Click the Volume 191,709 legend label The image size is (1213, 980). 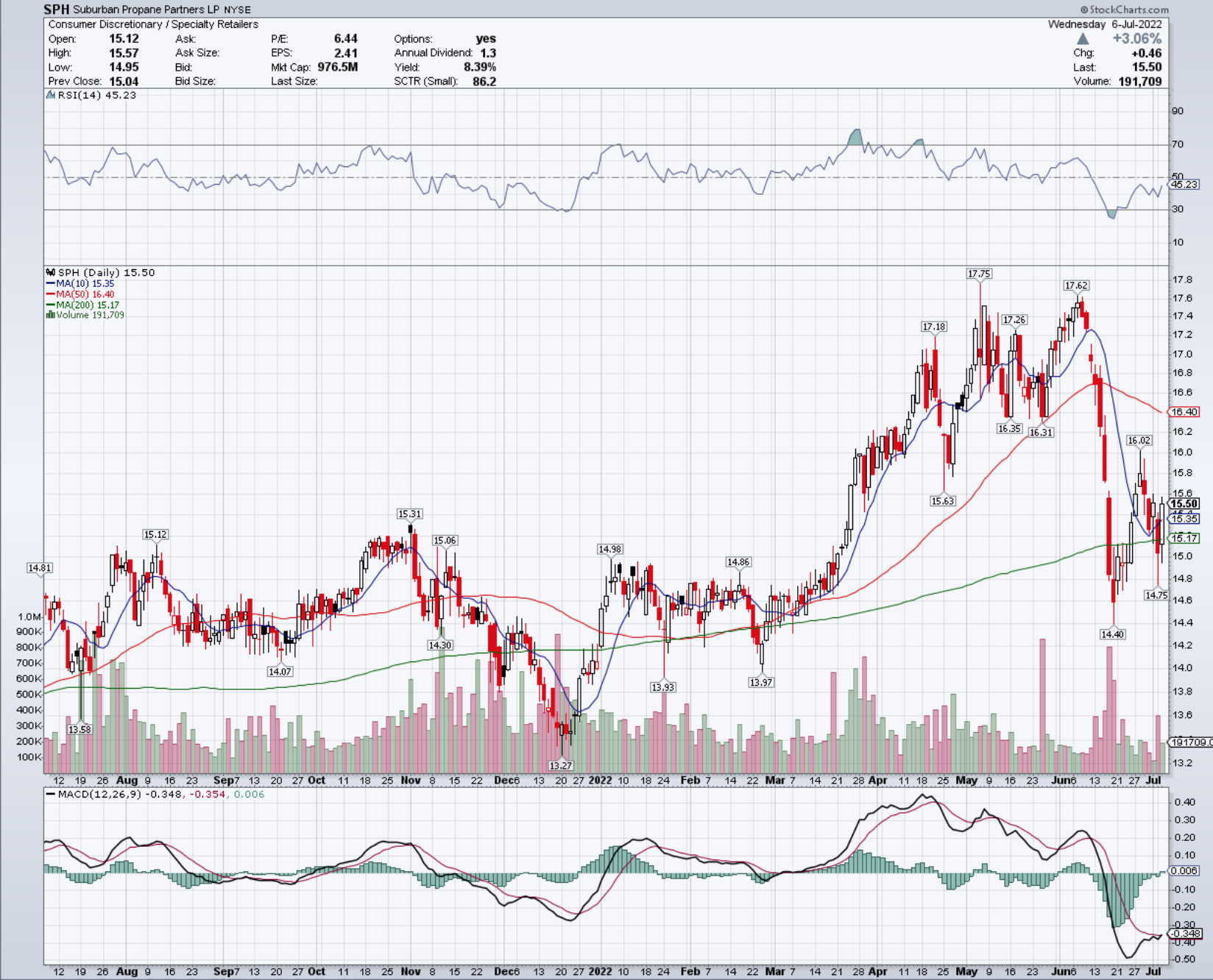[x=91, y=315]
